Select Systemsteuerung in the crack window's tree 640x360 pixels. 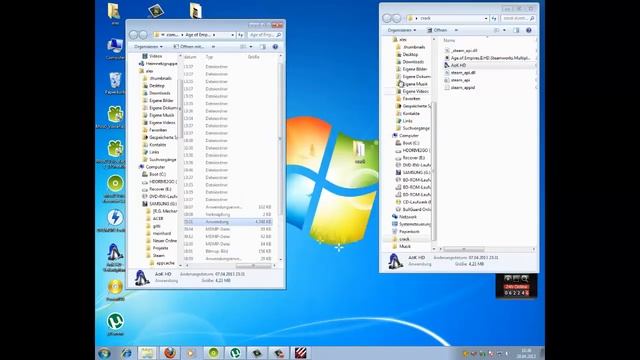coord(414,224)
